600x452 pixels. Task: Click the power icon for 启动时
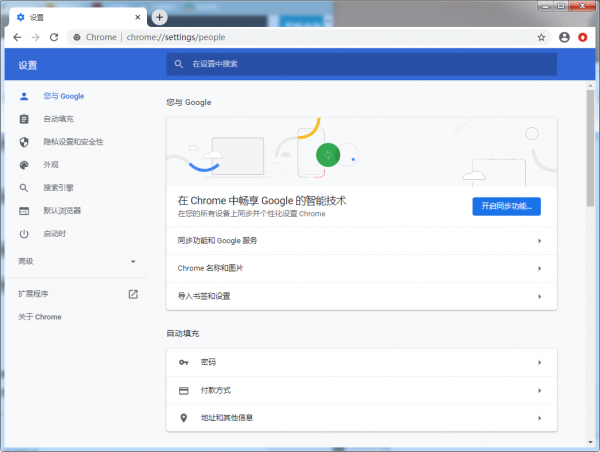(x=24, y=234)
